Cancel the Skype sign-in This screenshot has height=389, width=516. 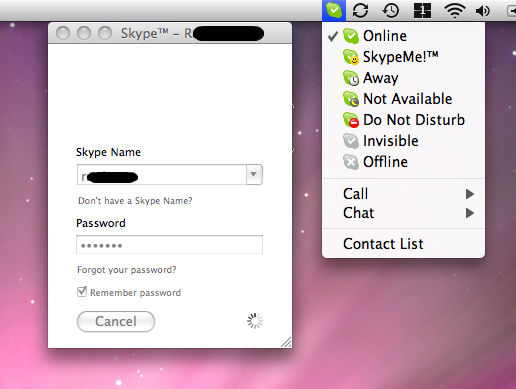click(x=116, y=321)
